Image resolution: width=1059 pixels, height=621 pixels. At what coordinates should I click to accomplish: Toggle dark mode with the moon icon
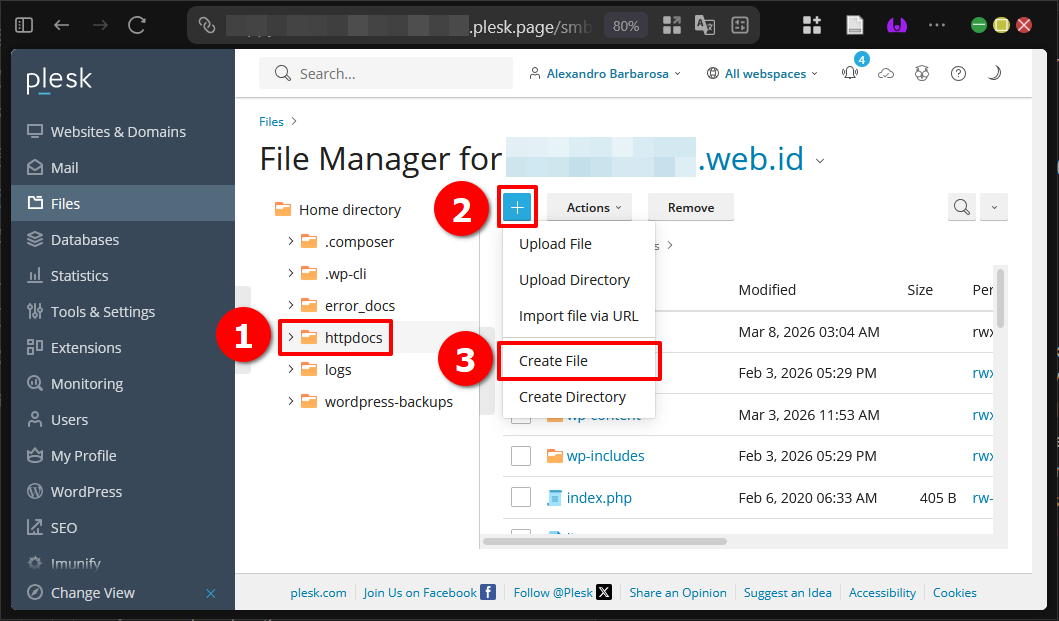(x=993, y=73)
